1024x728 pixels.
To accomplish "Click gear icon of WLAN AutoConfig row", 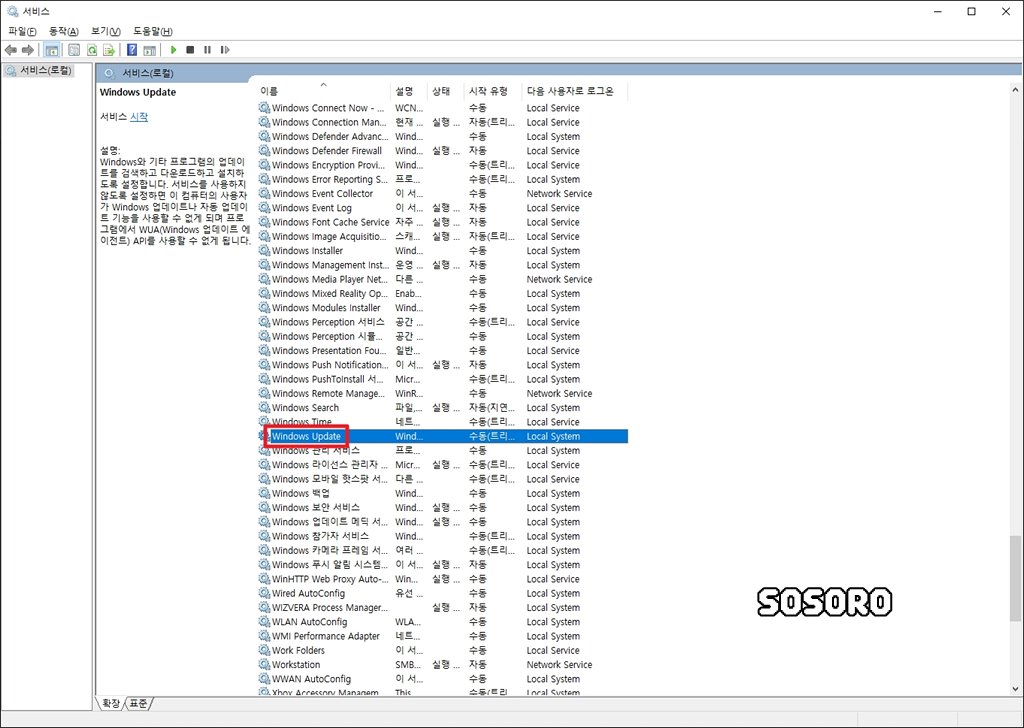I will (264, 622).
